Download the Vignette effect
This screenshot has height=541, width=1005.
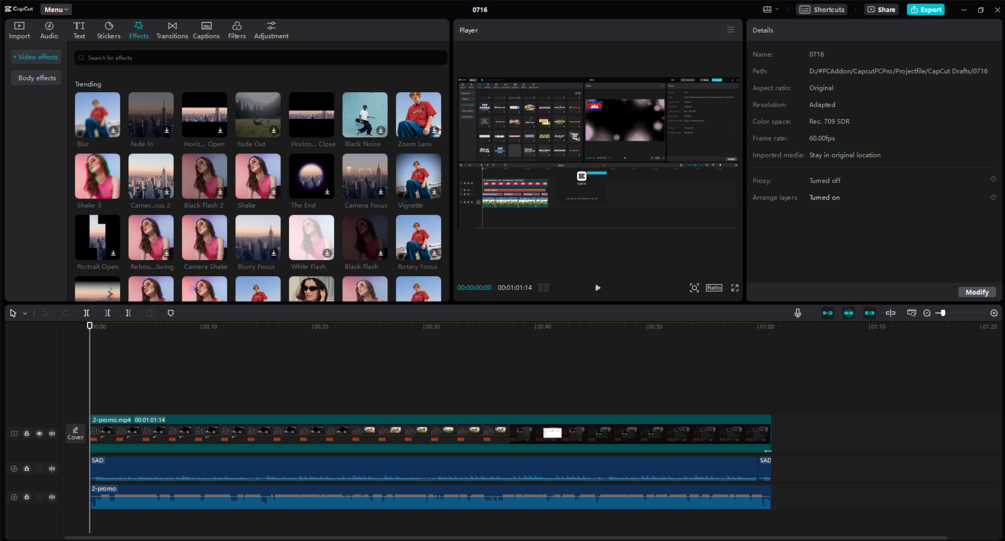click(x=435, y=192)
